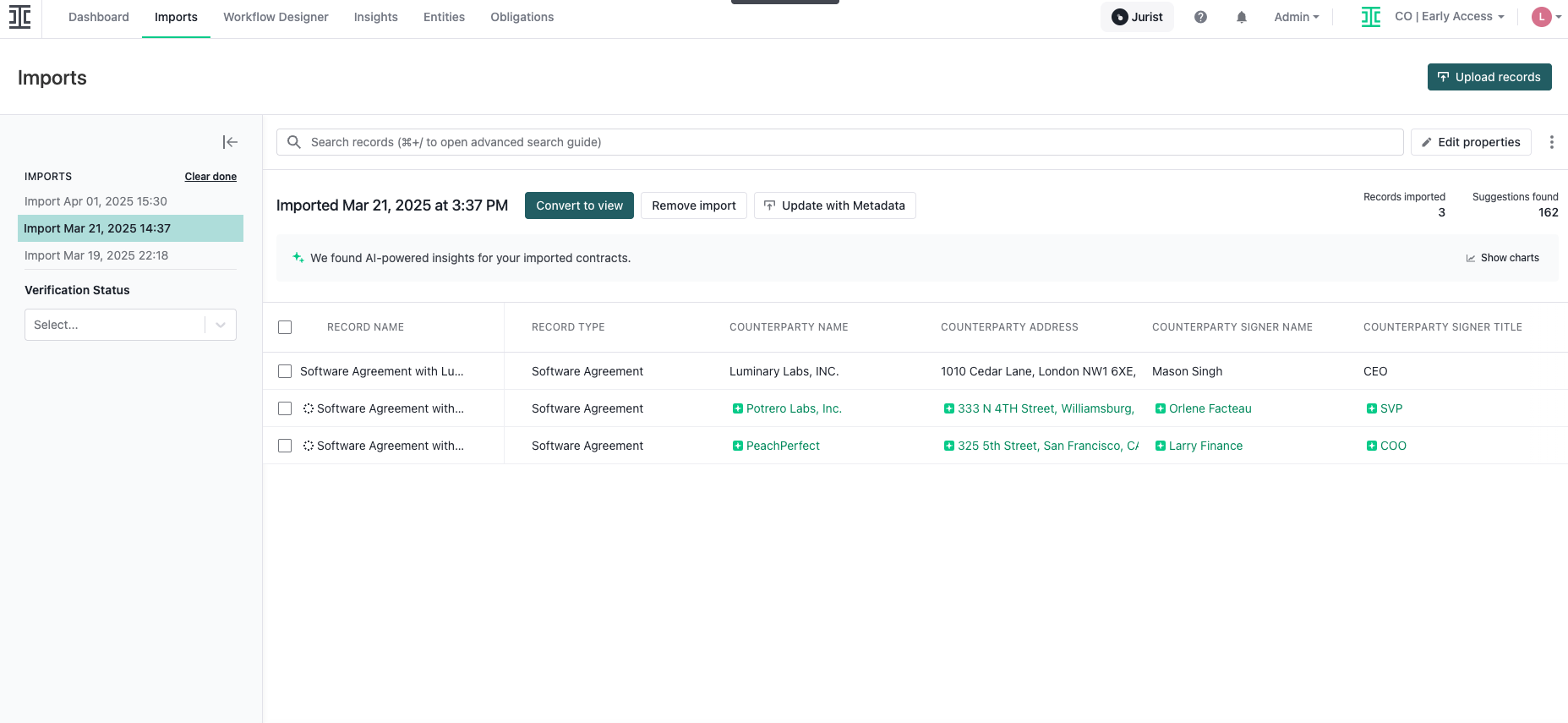The width and height of the screenshot is (1568, 723).
Task: Click Luminary Labs, INC. cell
Action: point(784,371)
